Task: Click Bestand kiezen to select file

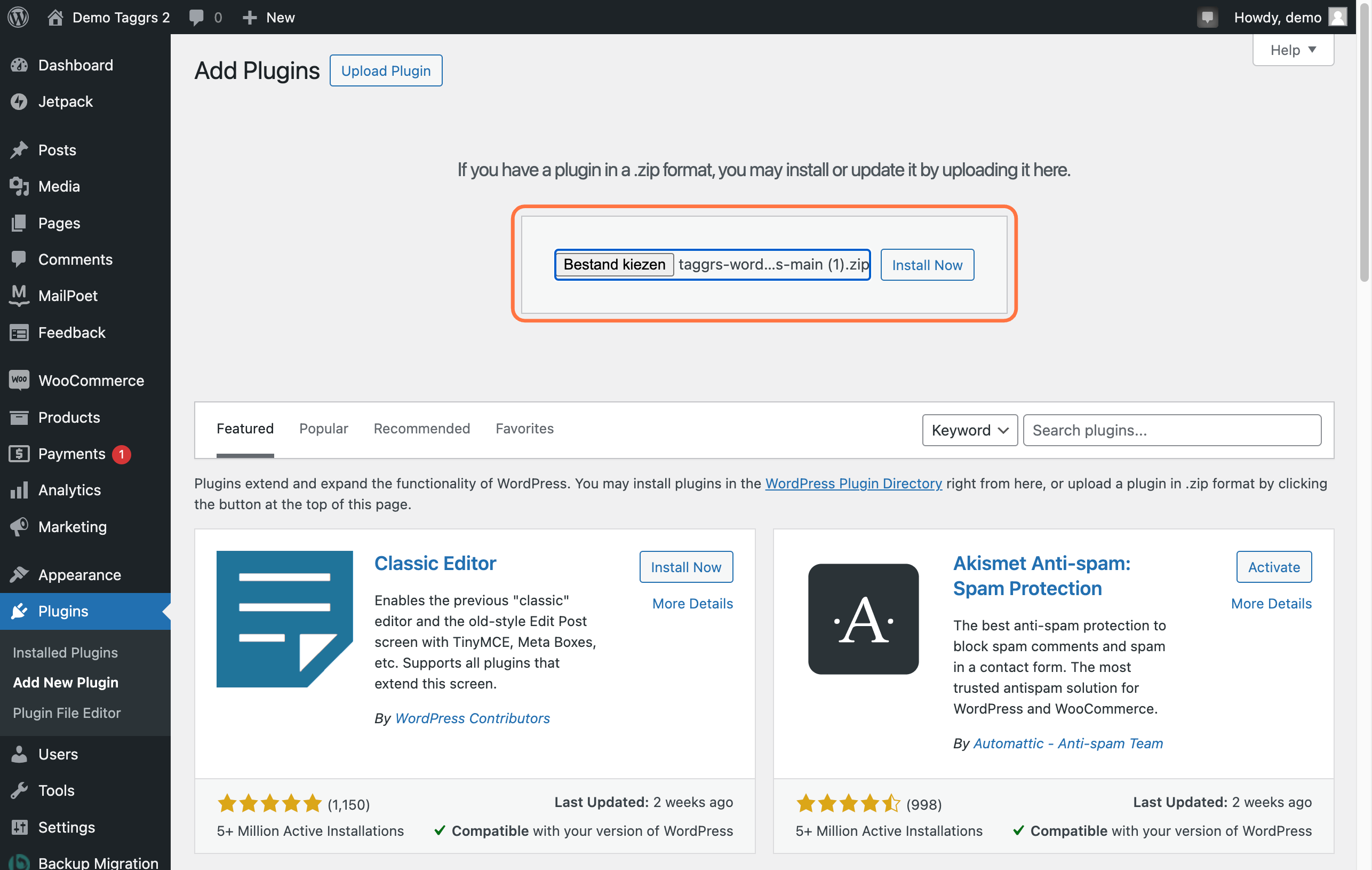Action: tap(614, 264)
